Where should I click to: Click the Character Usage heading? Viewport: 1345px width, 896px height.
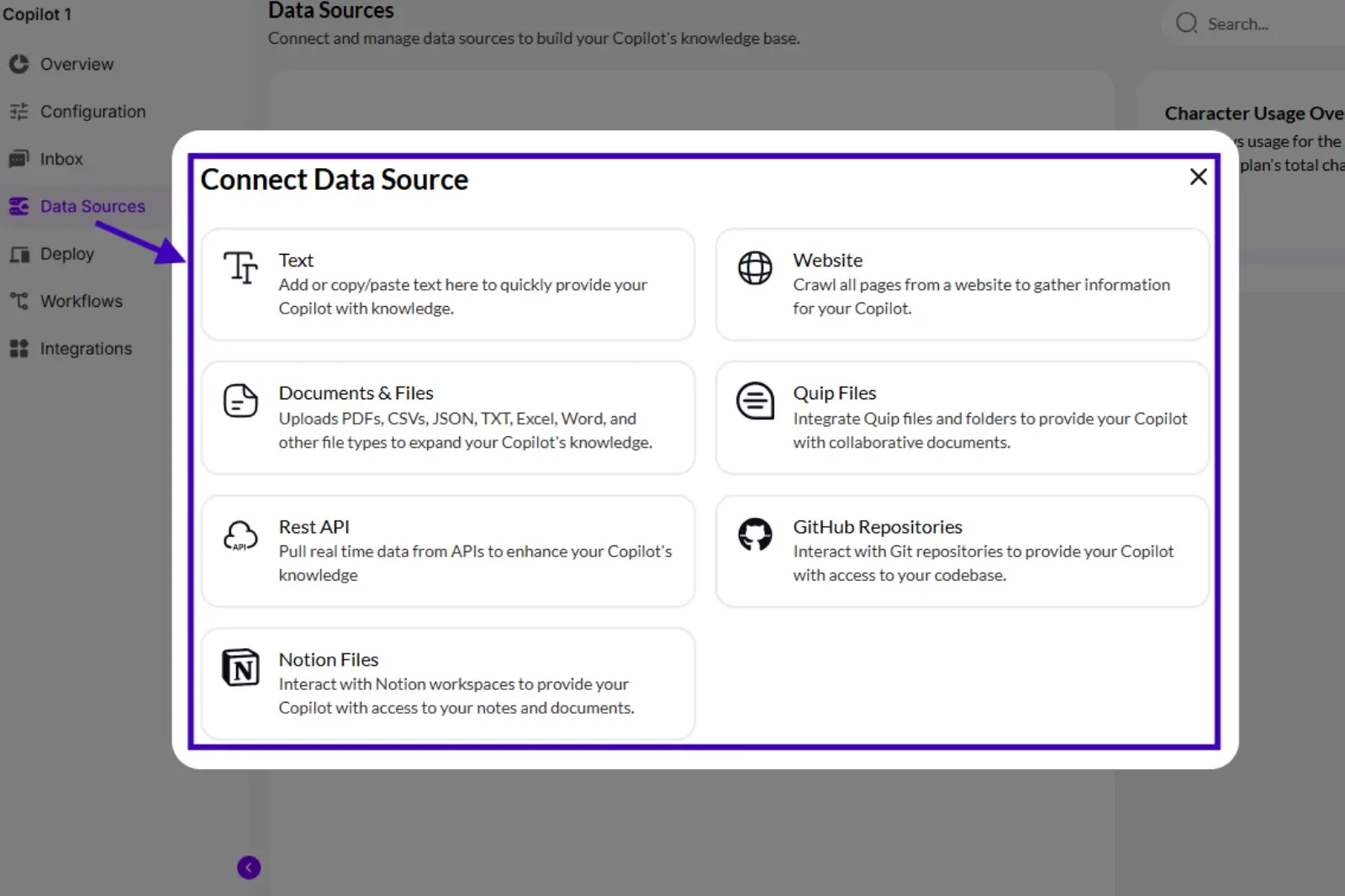(1254, 113)
